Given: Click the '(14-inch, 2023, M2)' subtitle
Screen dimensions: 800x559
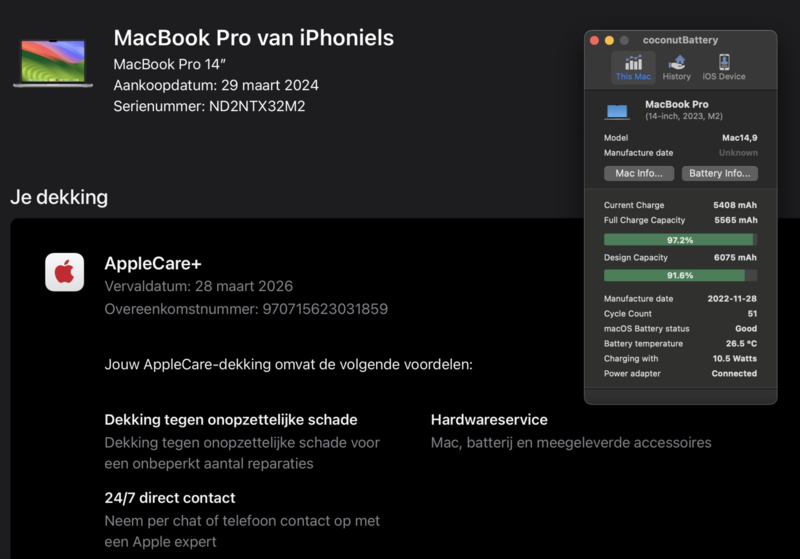Looking at the screenshot, I should coord(684,116).
